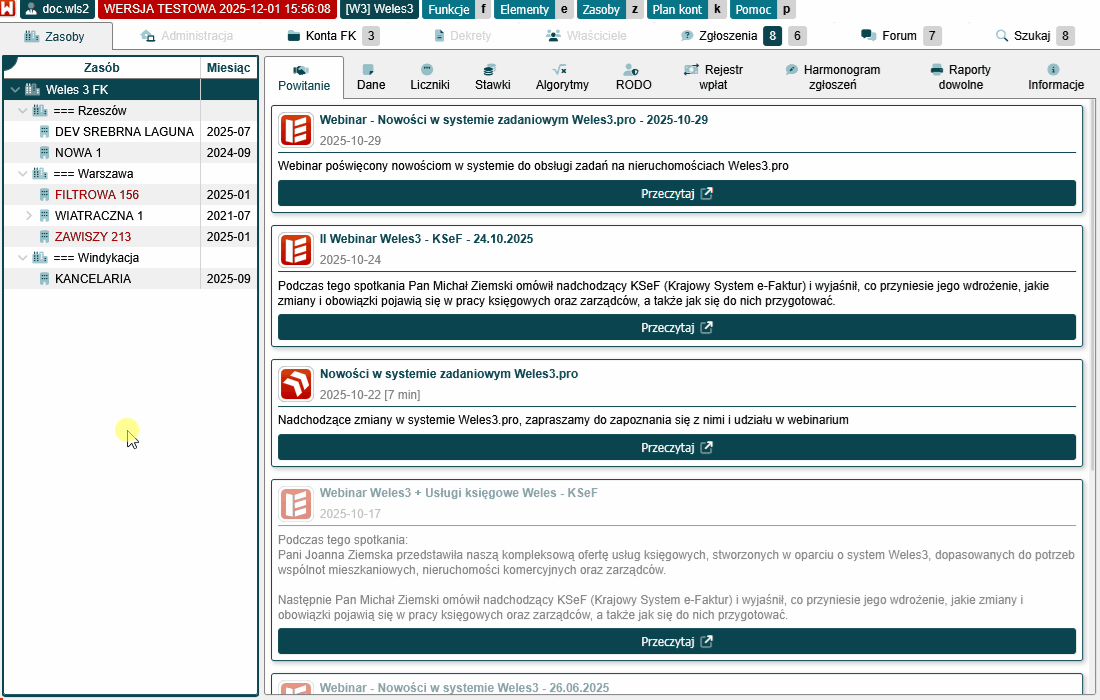Select FILTROWA 156 in resource tree
1100x700 pixels.
pos(97,195)
